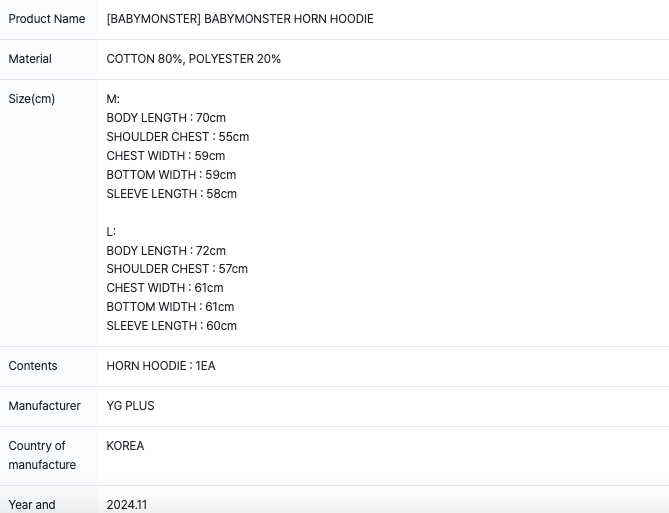Click the M: size heading
Screen dimensions: 669x513
(113, 99)
